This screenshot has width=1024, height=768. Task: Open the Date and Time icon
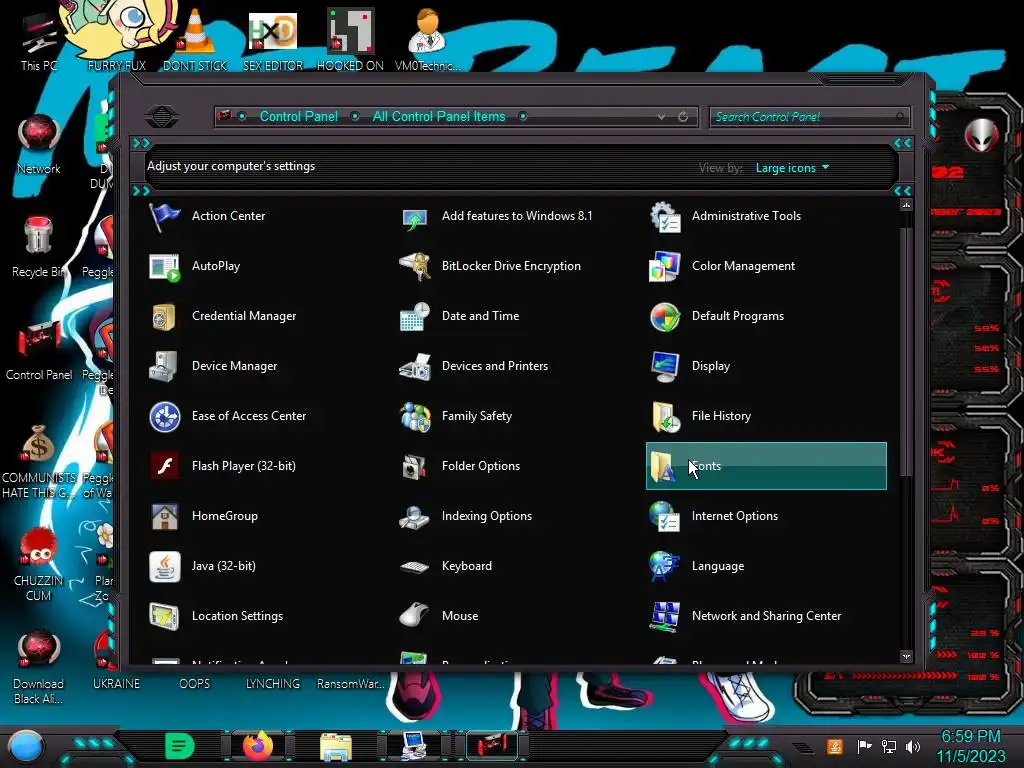(x=414, y=317)
